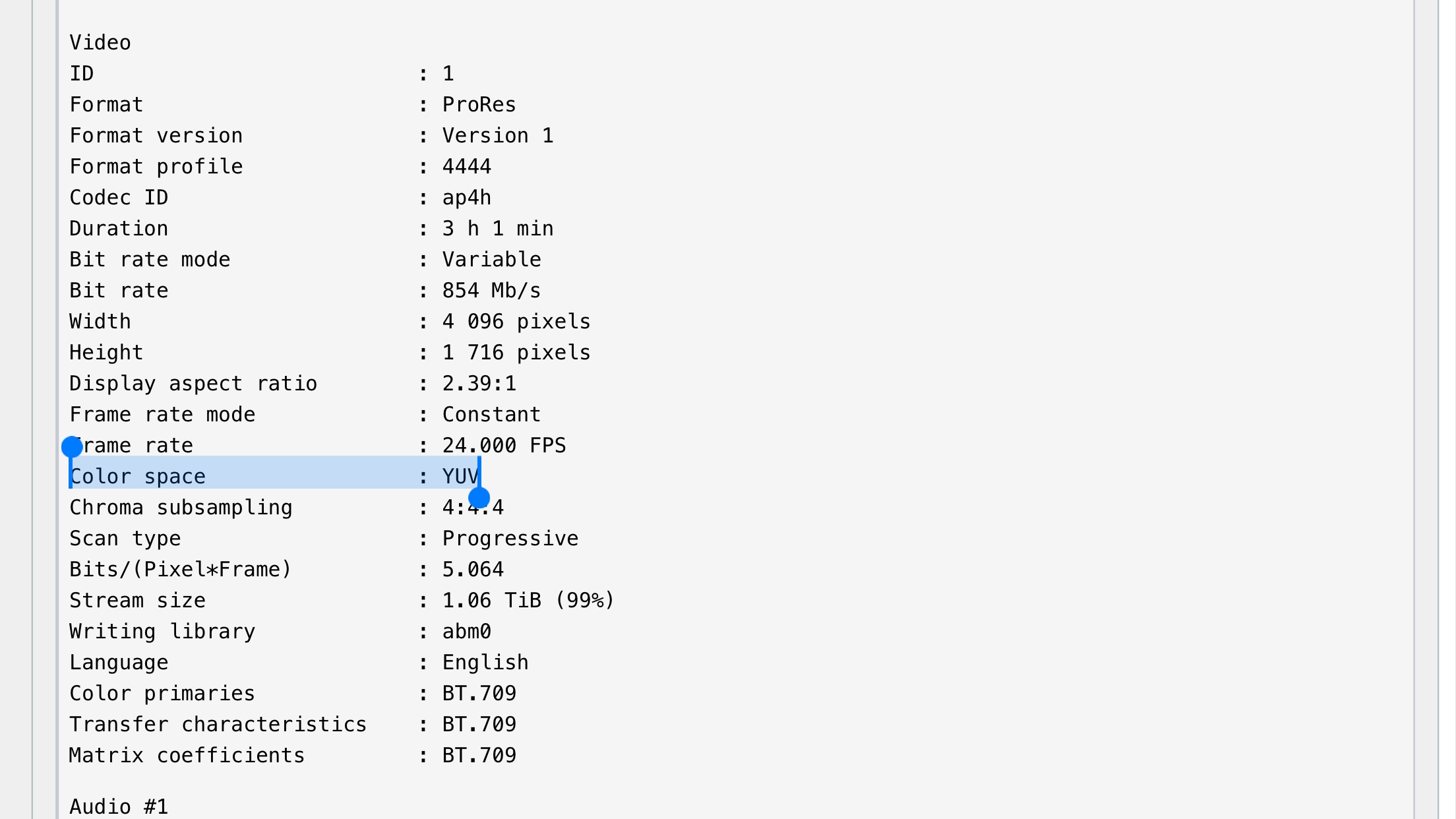This screenshot has width=1456, height=819.
Task: Click the Matrix coefficients BT.709 value
Action: 479,755
